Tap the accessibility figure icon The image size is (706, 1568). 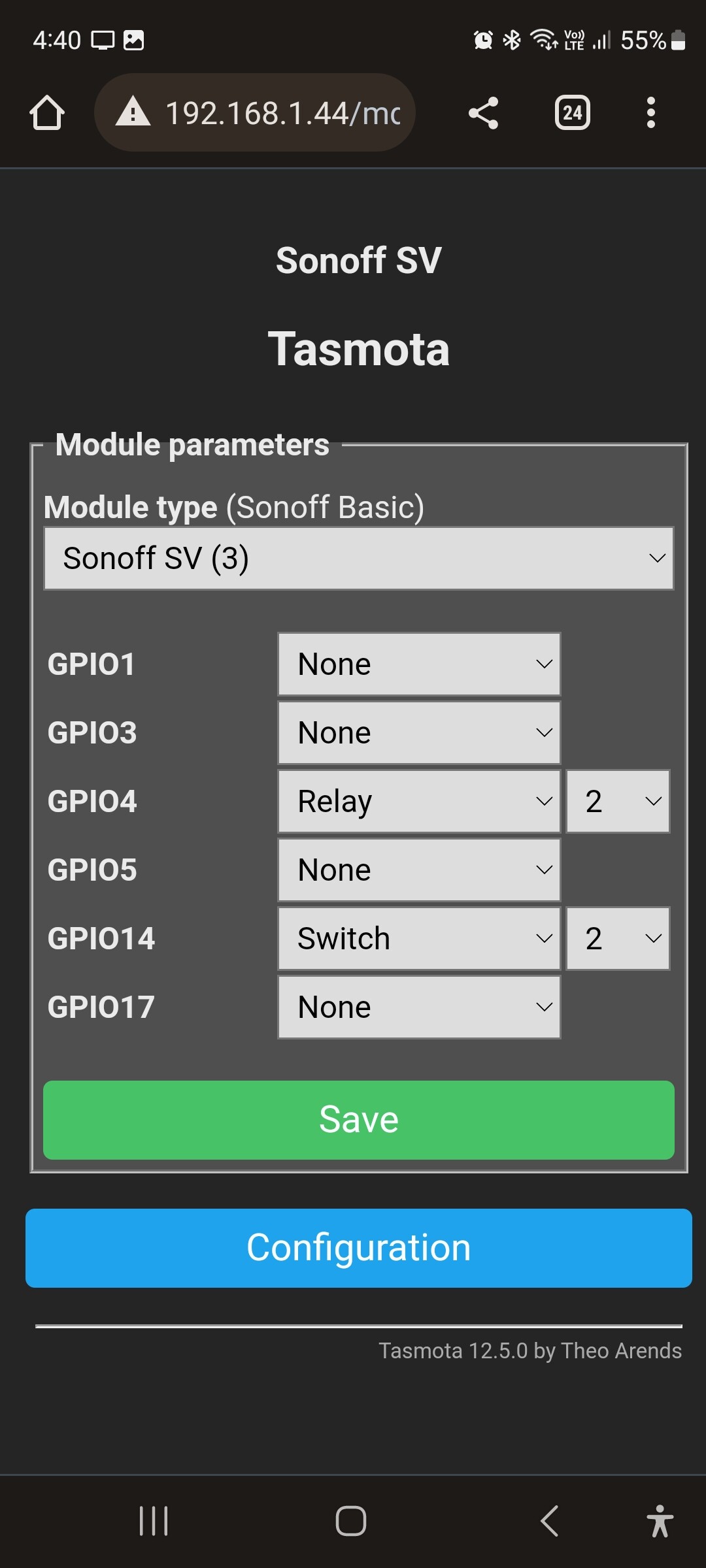pyautogui.click(x=660, y=1521)
